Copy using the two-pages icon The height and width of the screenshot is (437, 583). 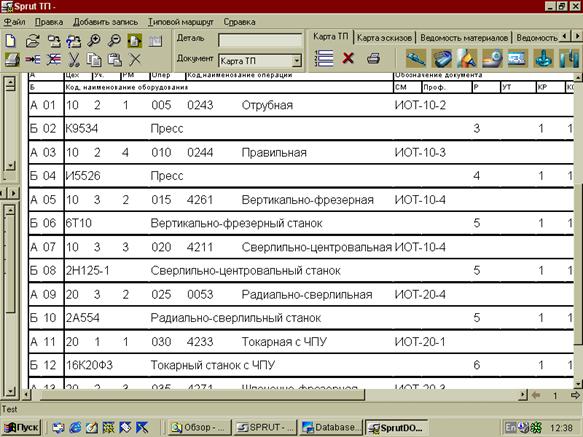click(x=94, y=59)
